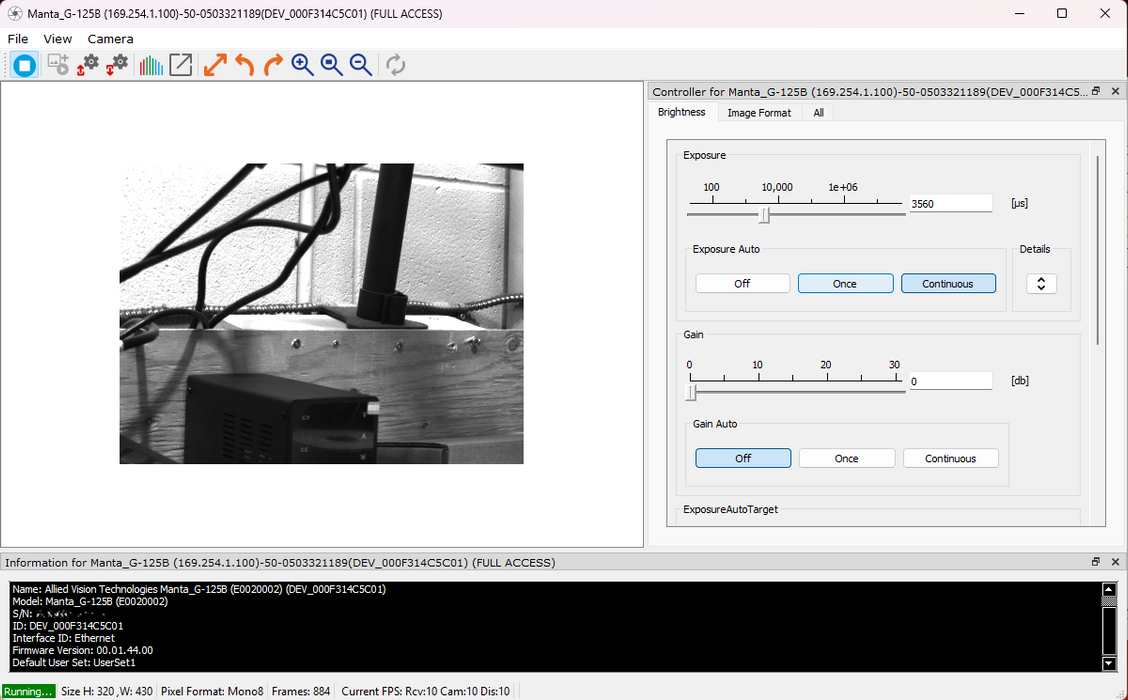The image size is (1128, 700).
Task: Set Exposure Auto to Off
Action: pyautogui.click(x=742, y=284)
